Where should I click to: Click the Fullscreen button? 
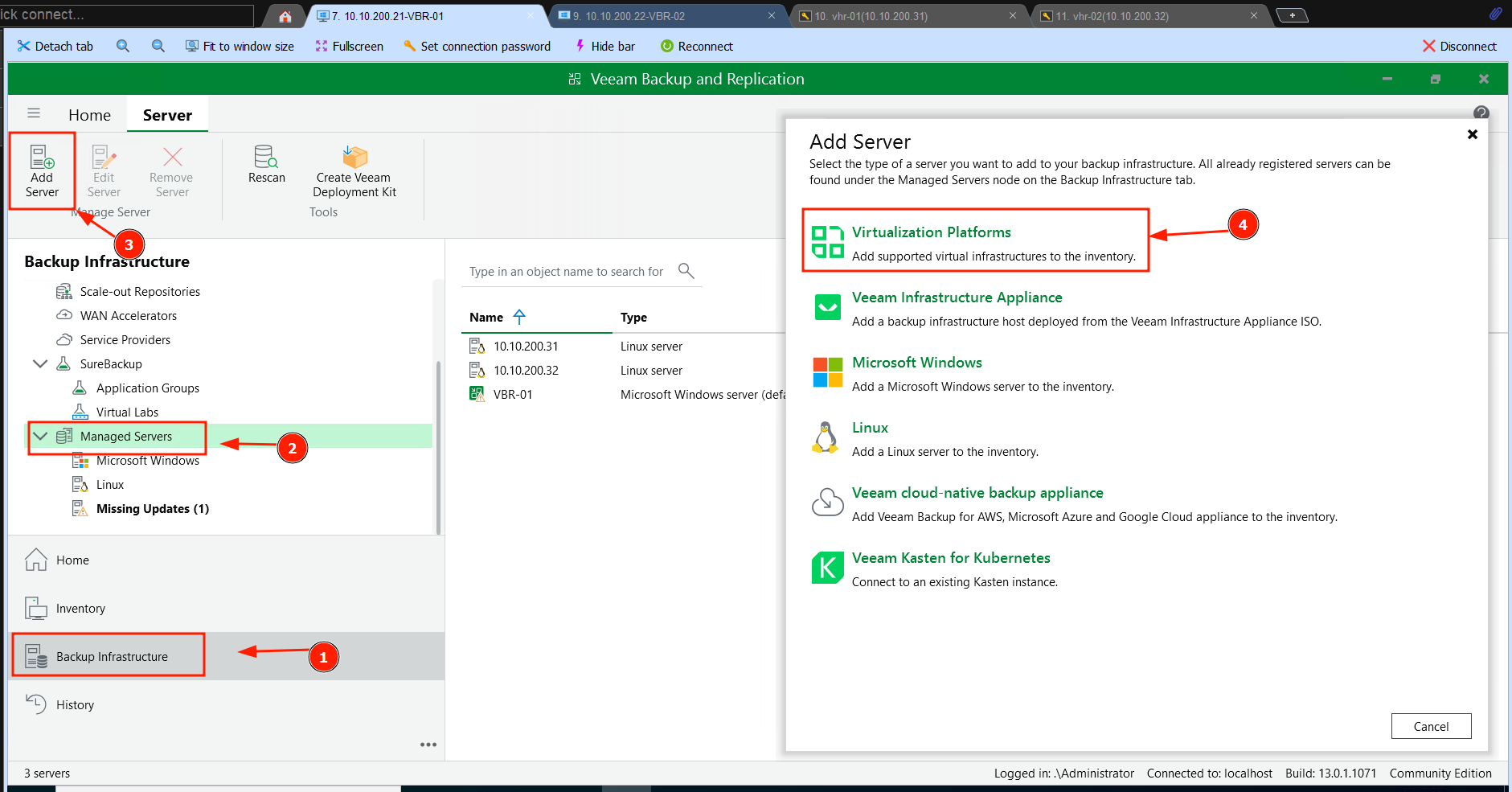(349, 46)
